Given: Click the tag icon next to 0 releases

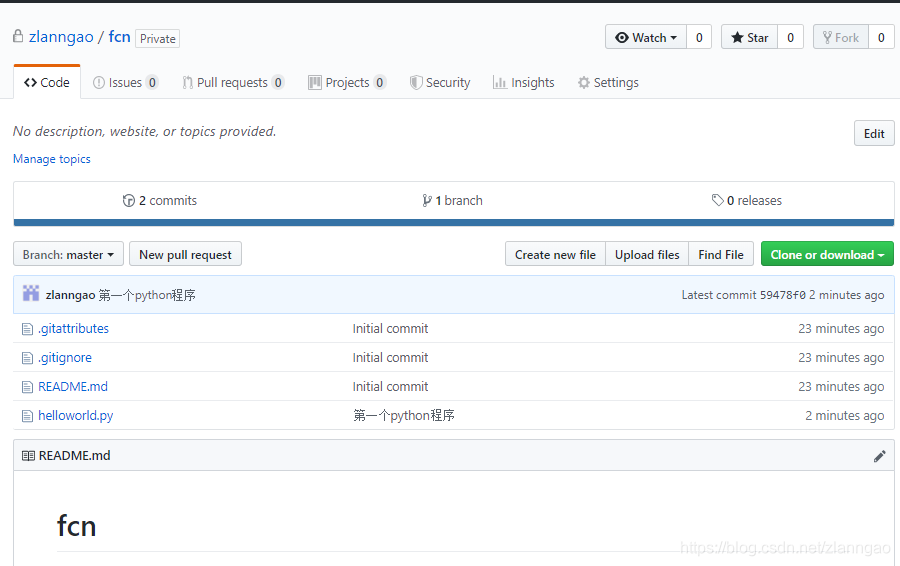Looking at the screenshot, I should point(717,200).
